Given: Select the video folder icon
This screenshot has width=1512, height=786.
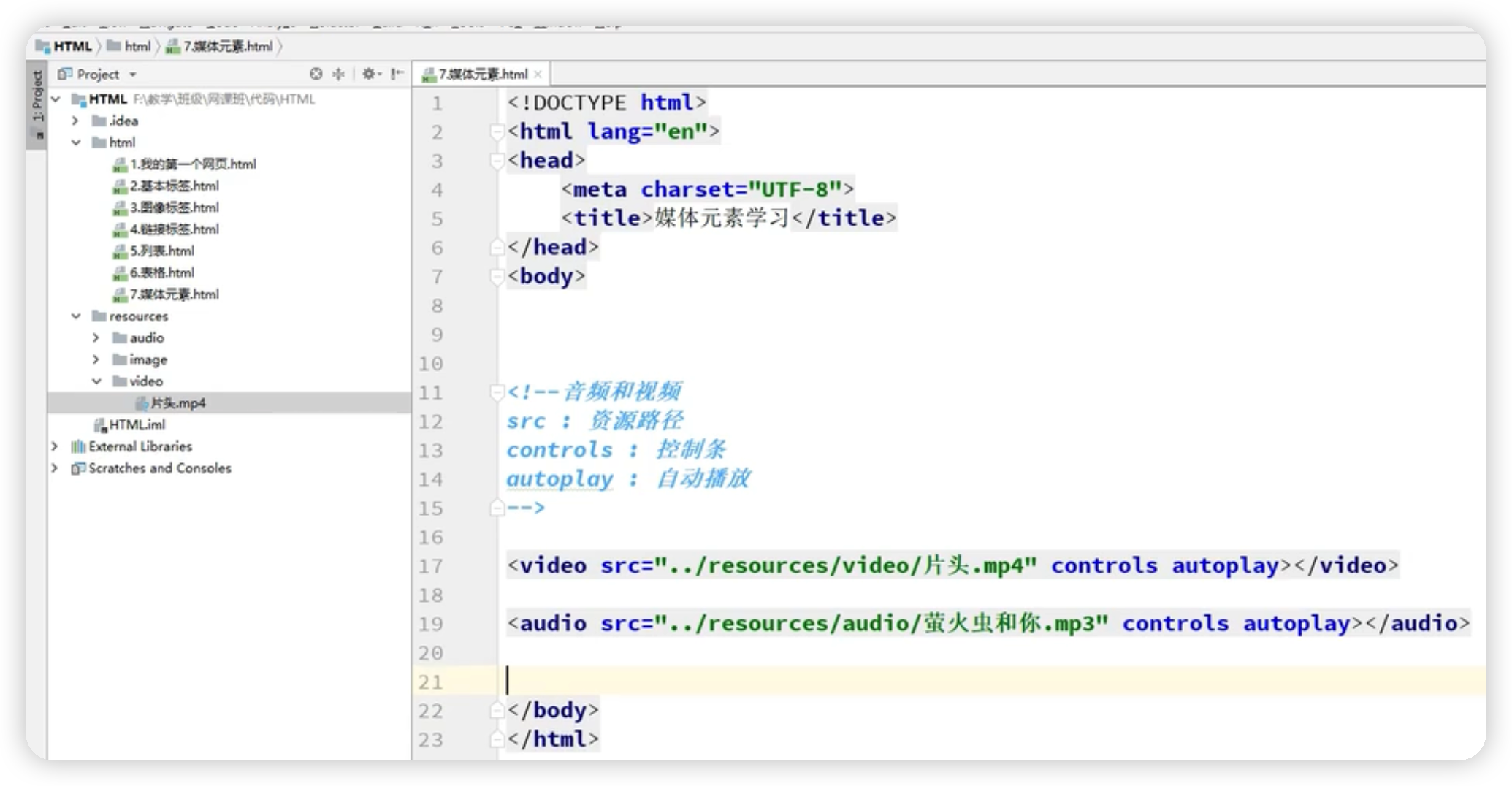Looking at the screenshot, I should coord(119,381).
